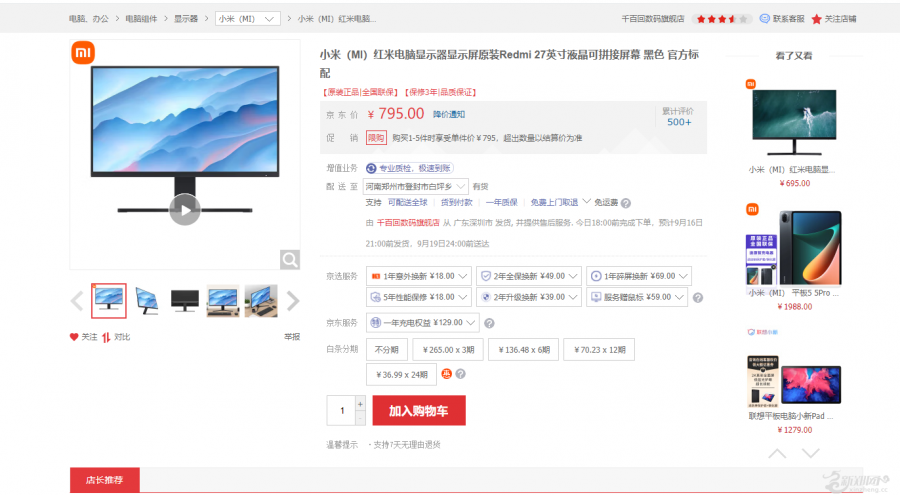Click 加入购物车 add to cart button
This screenshot has height=495, width=900.
click(419, 411)
